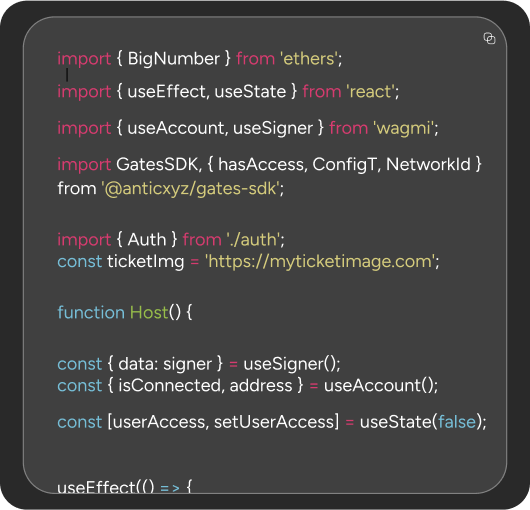Click the useSigner() call
530x510 pixels.
coord(289,364)
